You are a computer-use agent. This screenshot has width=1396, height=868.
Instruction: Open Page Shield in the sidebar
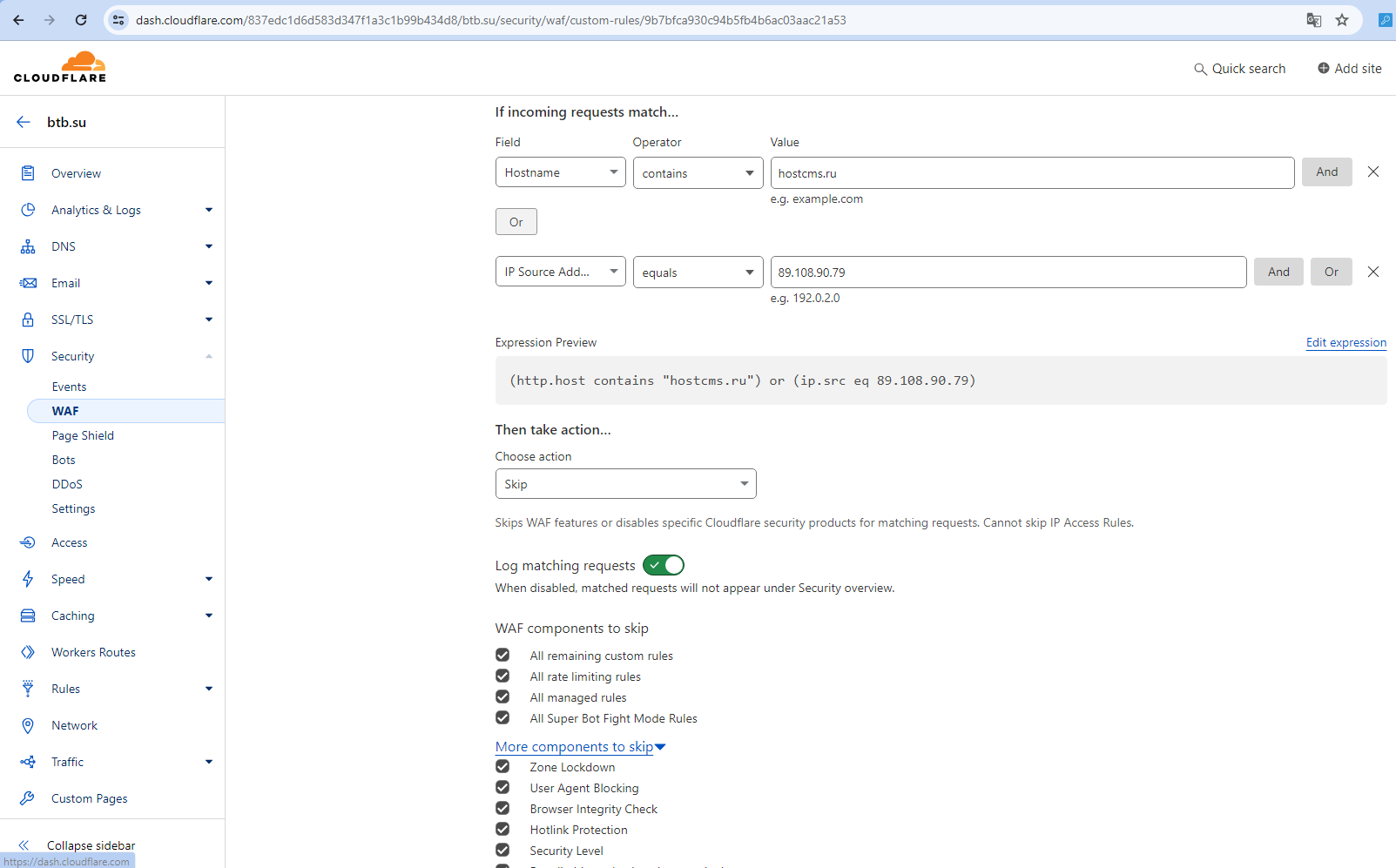tap(83, 435)
